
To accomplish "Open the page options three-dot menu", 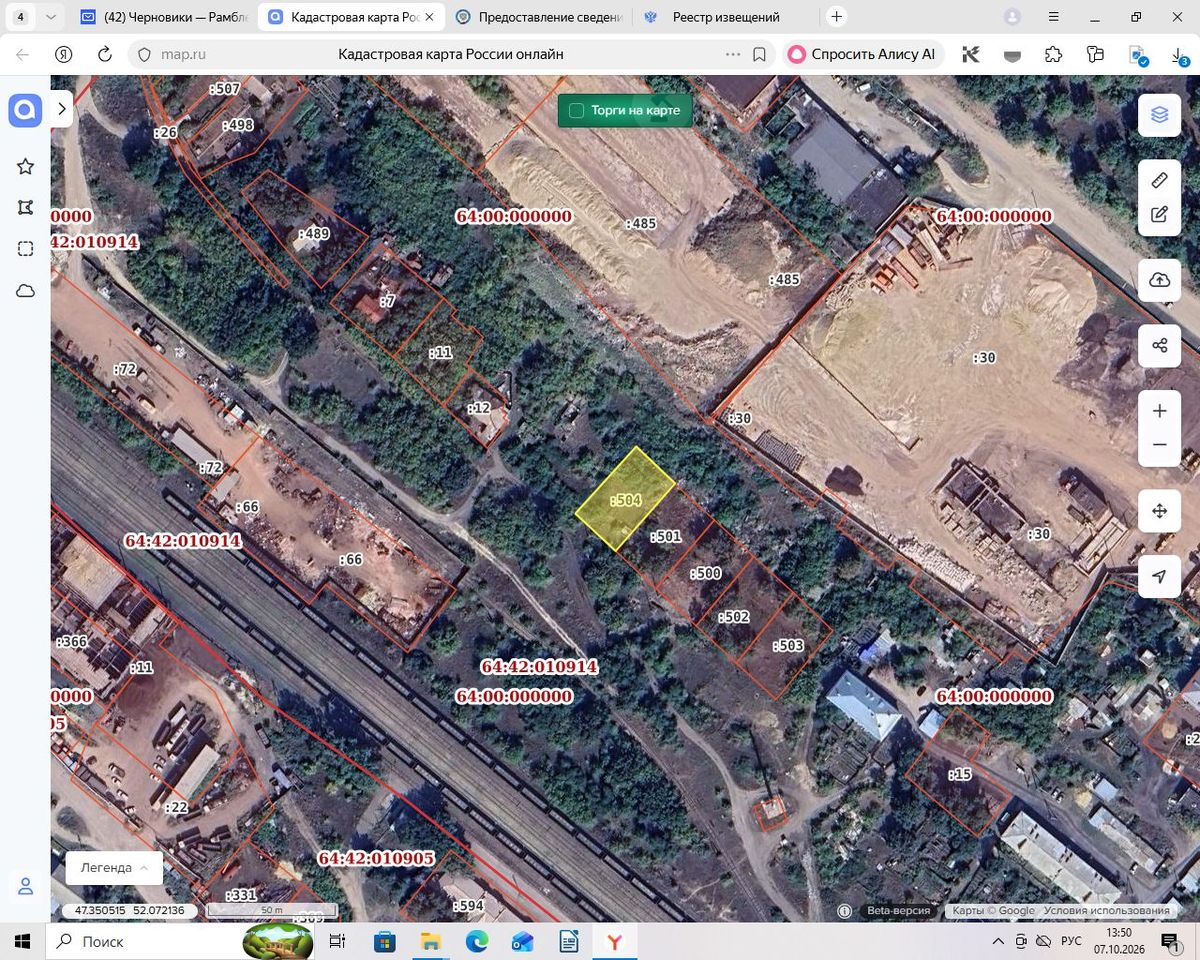I will [733, 54].
